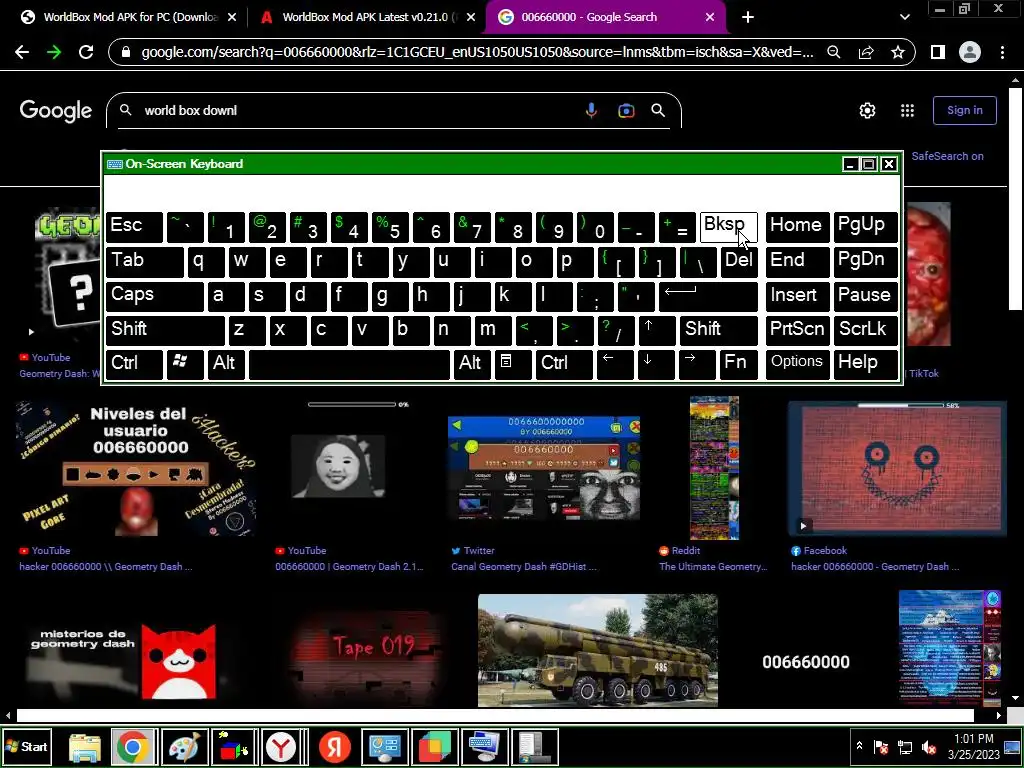Toggle Caps key on On-Screen Keyboard
Viewport: 1024px width, 768px height.
pyautogui.click(x=155, y=296)
